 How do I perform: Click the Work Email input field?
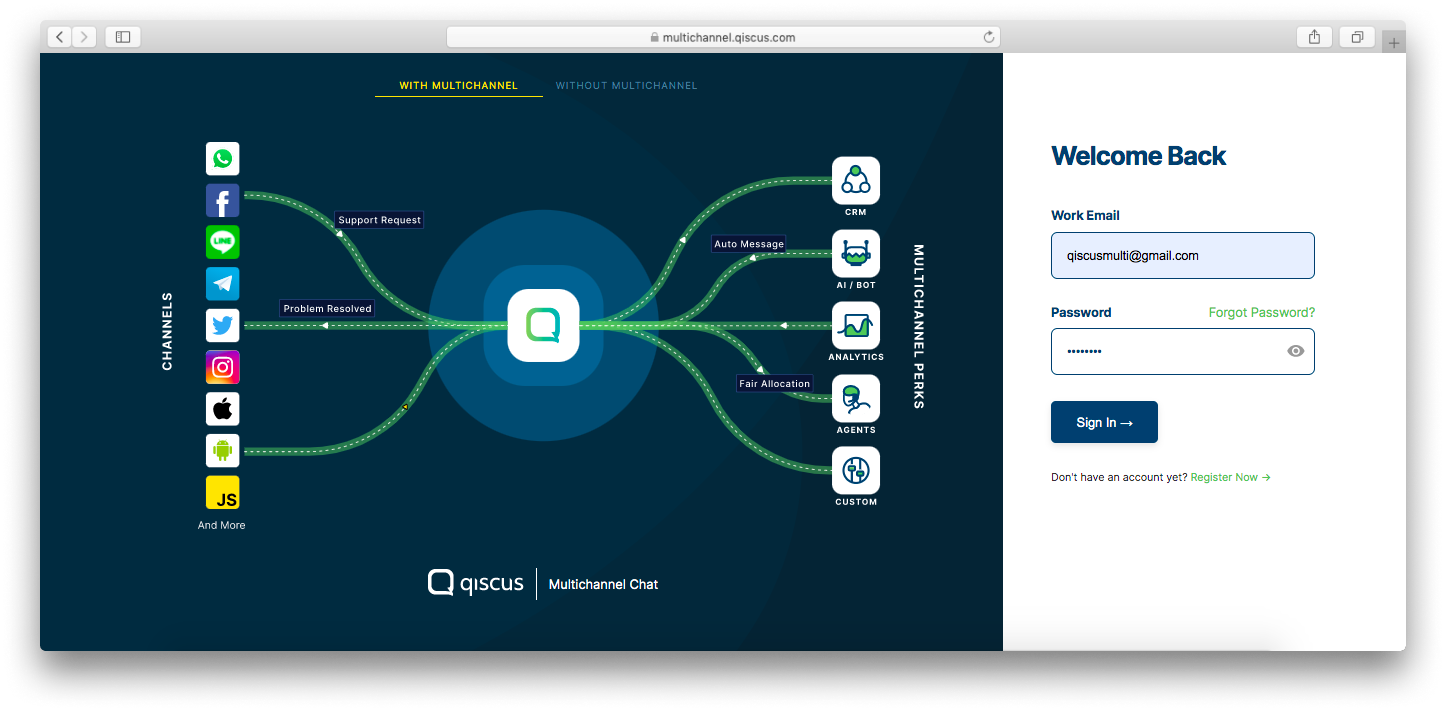(x=1182, y=255)
